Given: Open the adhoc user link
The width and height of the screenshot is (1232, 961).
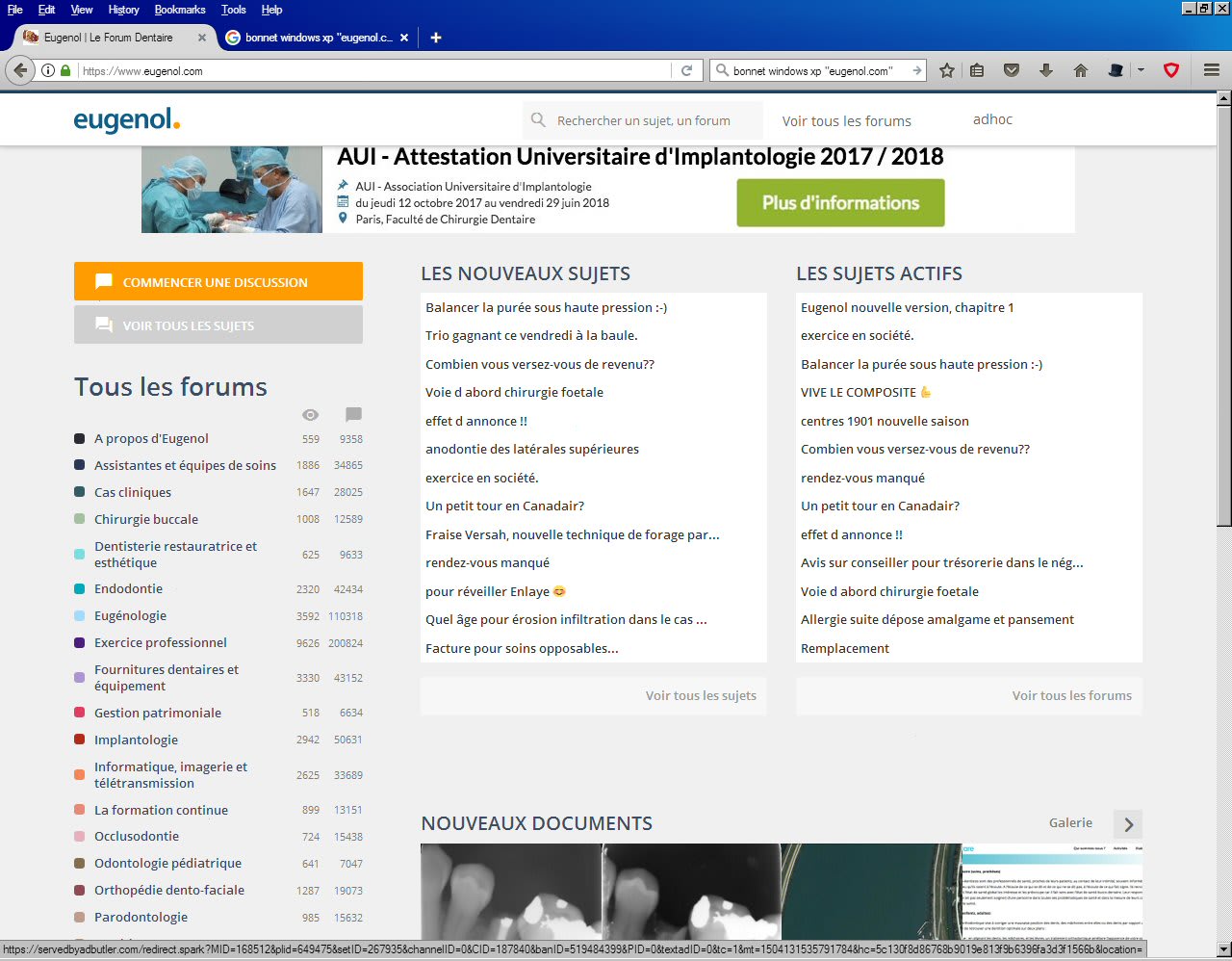Looking at the screenshot, I should point(992,119).
